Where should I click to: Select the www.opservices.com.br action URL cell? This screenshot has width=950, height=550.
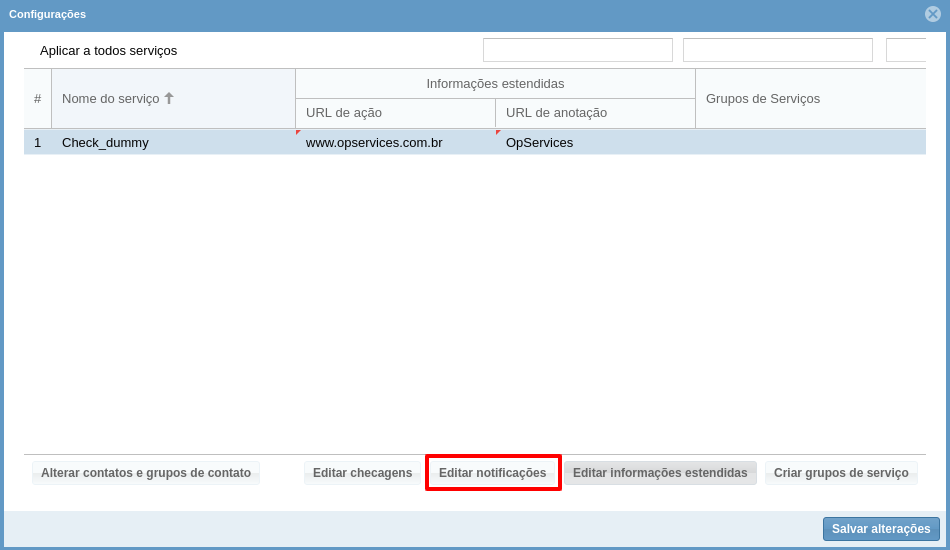pos(394,142)
